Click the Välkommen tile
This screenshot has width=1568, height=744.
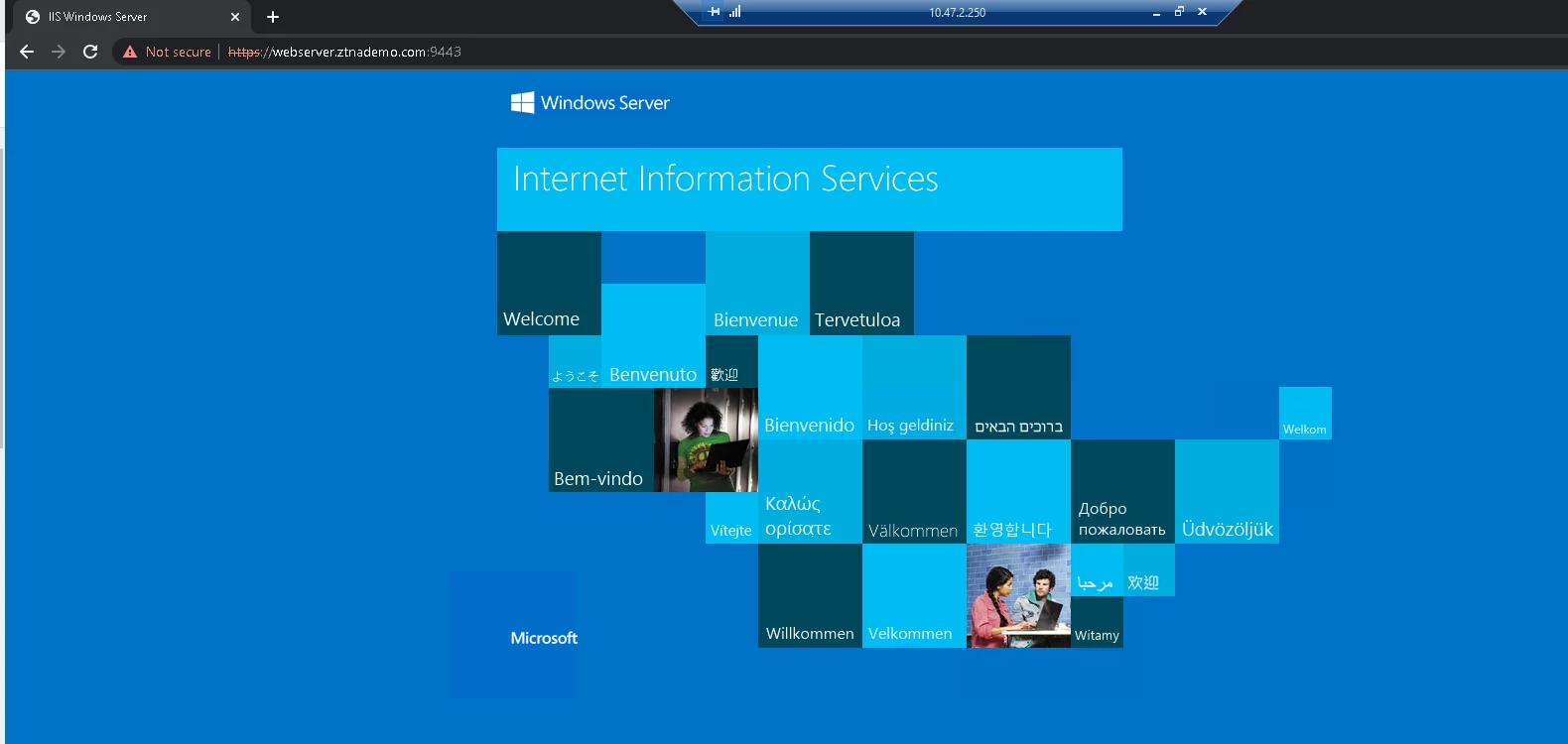point(914,491)
